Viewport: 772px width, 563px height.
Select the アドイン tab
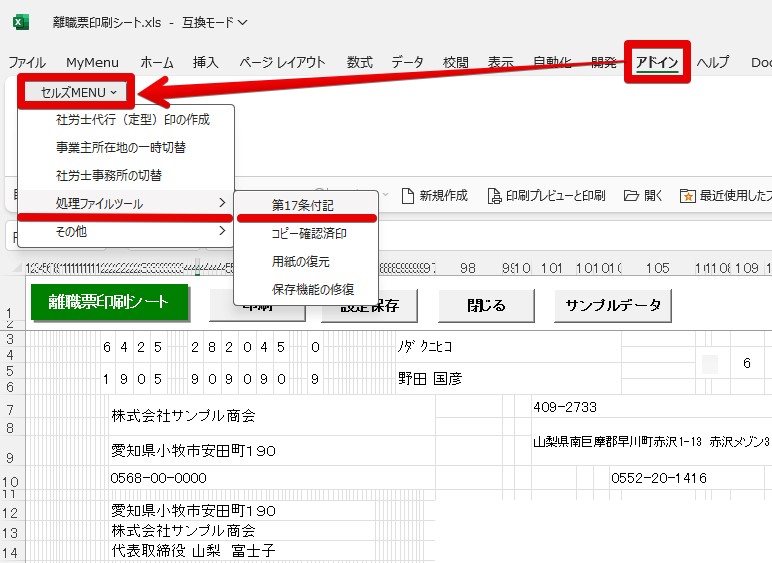[x=657, y=63]
